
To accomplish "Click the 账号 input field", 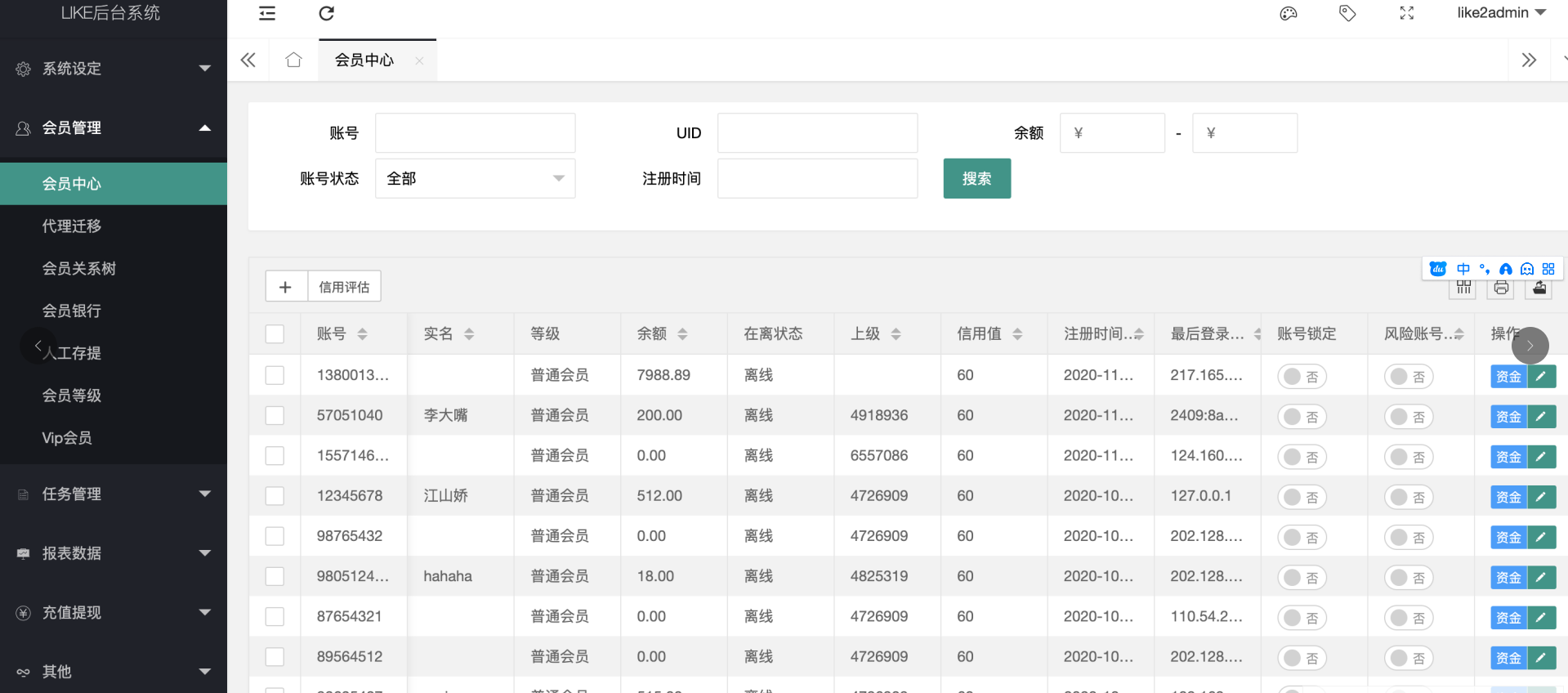I will (x=475, y=133).
